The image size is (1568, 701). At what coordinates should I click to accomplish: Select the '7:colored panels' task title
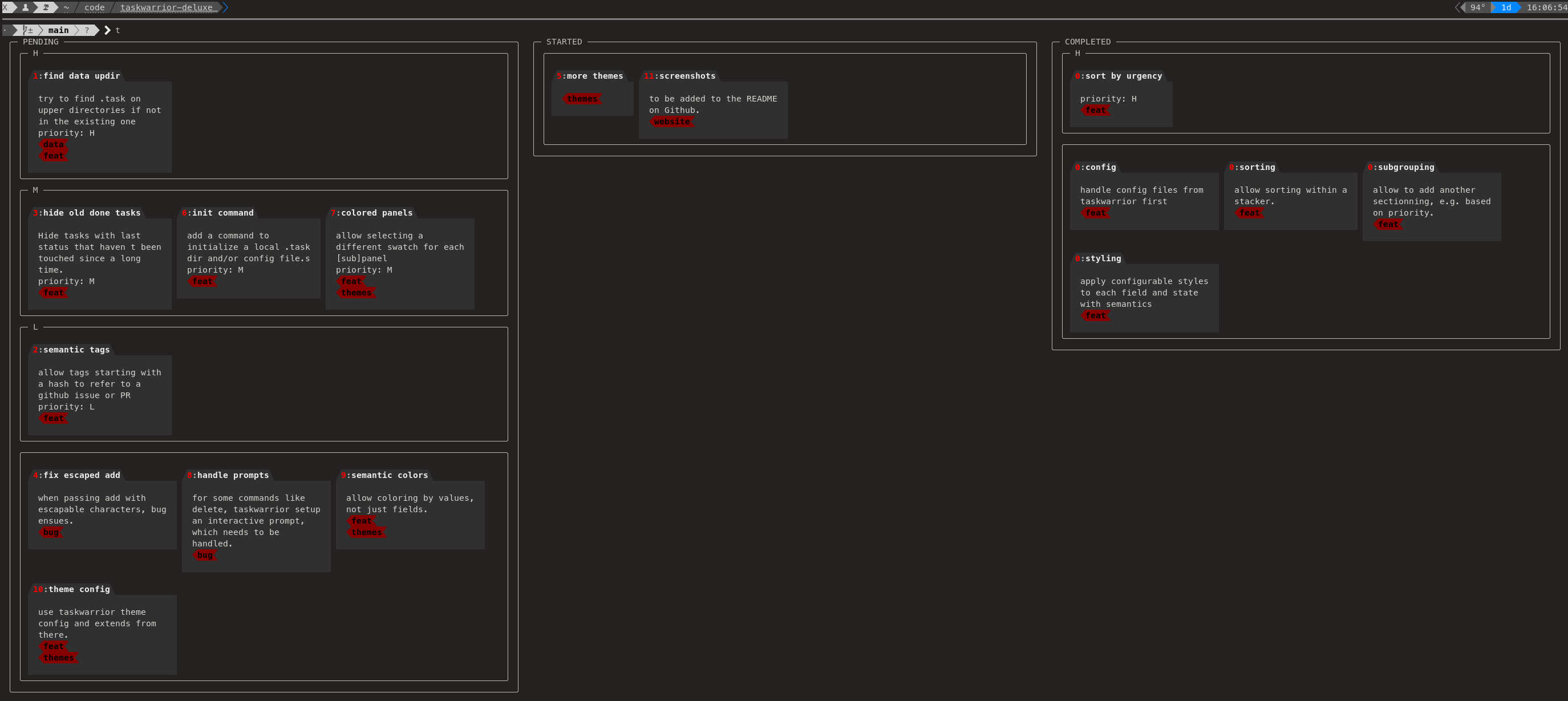tap(371, 213)
